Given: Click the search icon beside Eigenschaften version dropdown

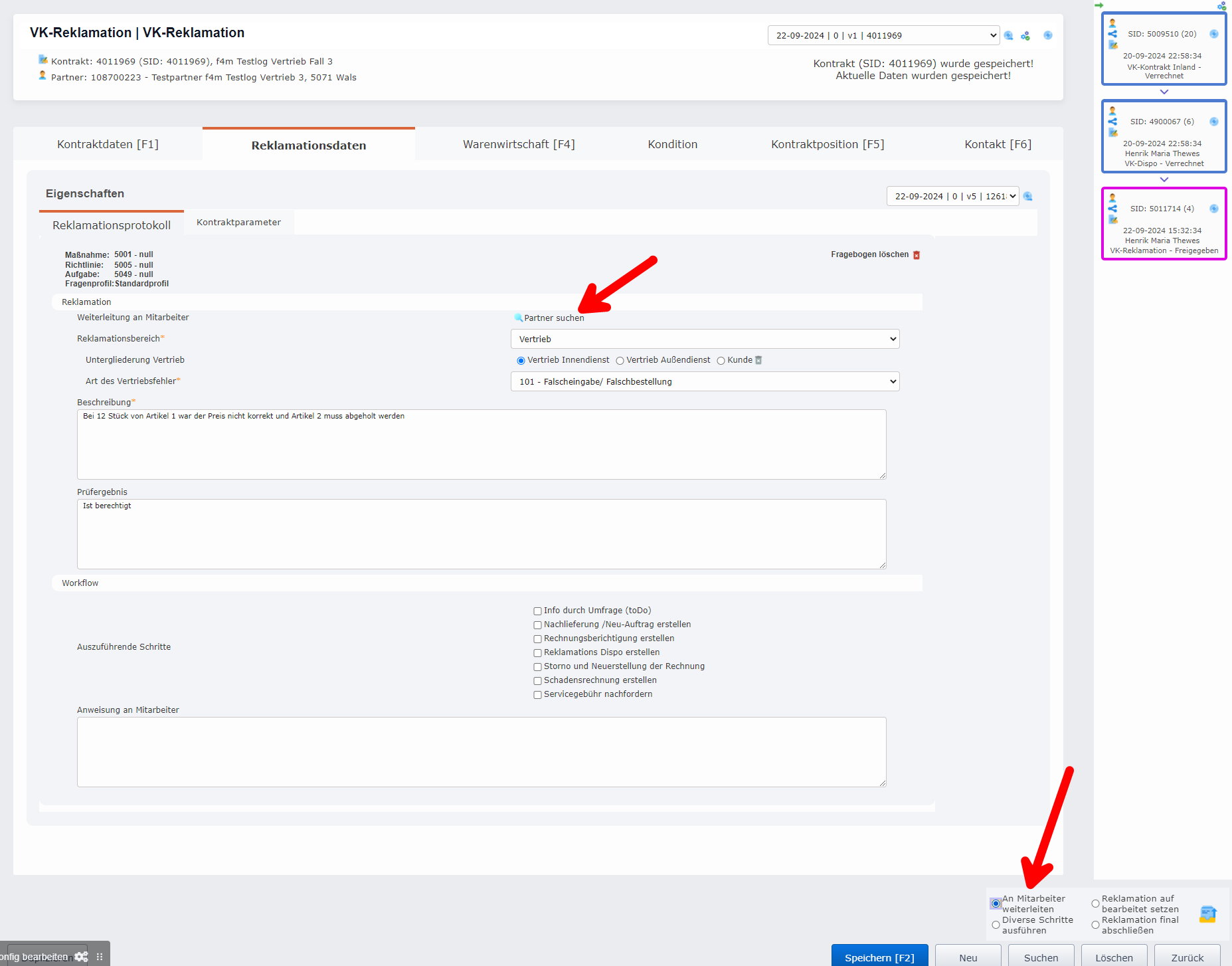Looking at the screenshot, I should pyautogui.click(x=1028, y=197).
